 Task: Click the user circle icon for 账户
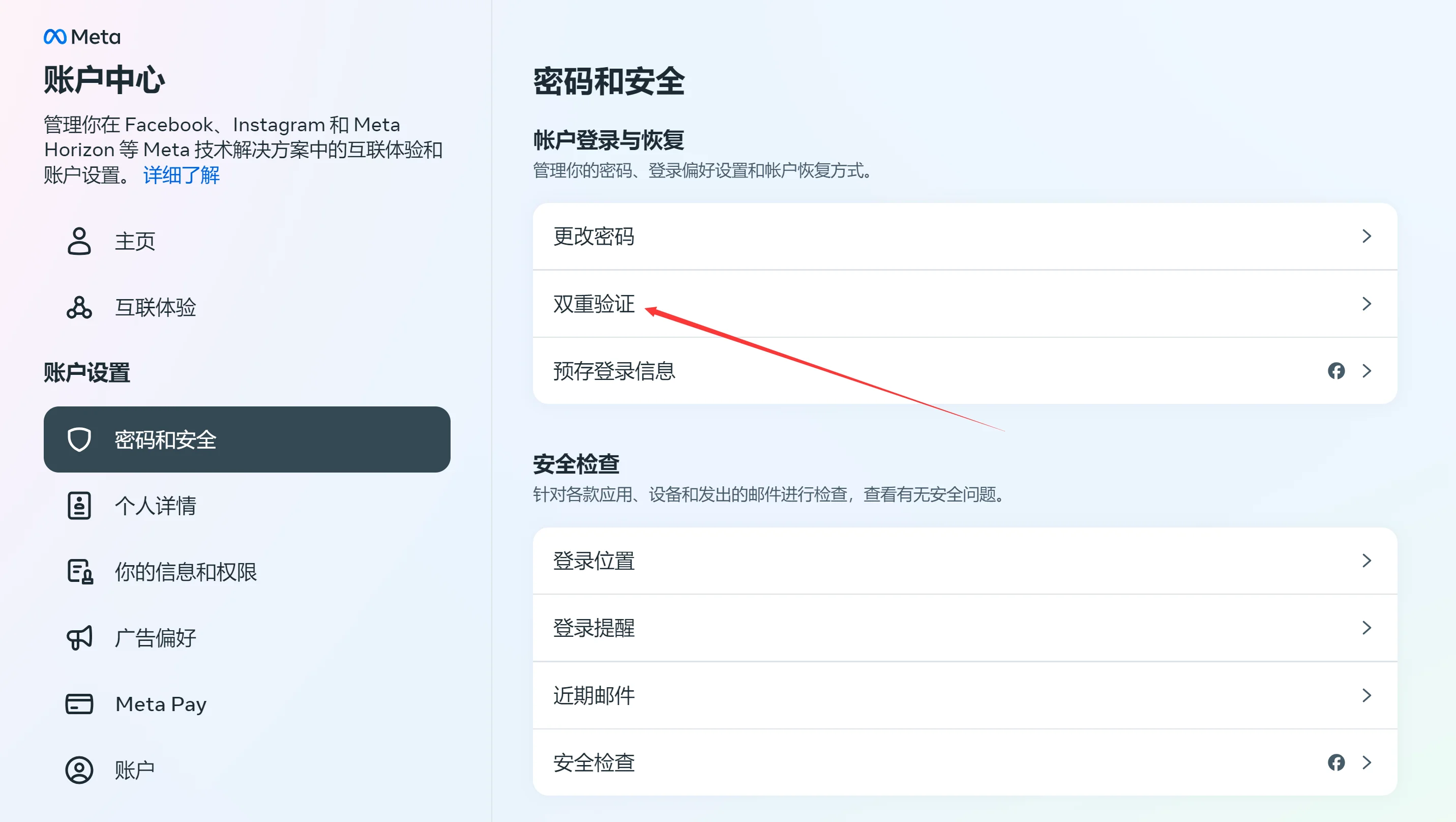[79, 770]
